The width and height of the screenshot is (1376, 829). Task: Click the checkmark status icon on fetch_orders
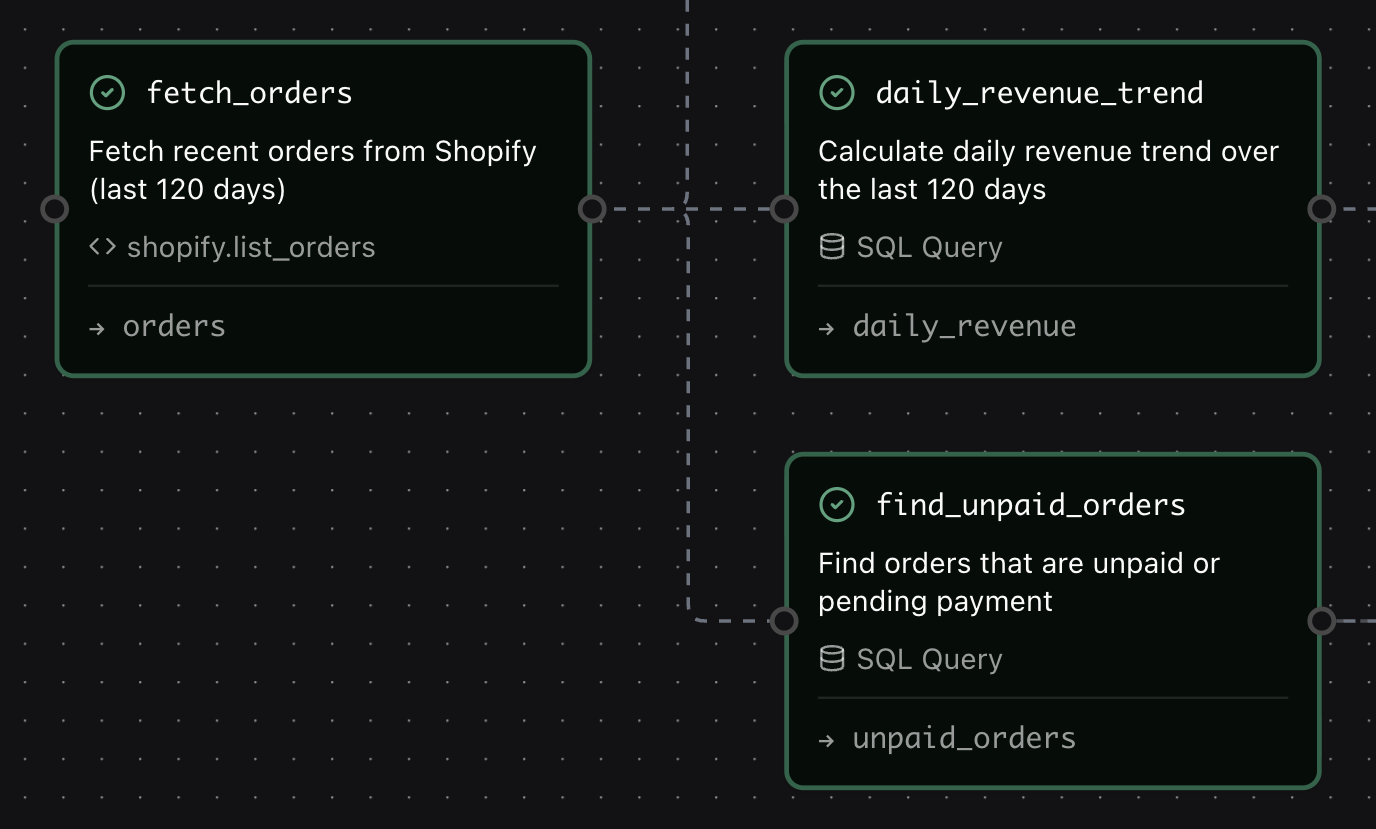(x=107, y=92)
